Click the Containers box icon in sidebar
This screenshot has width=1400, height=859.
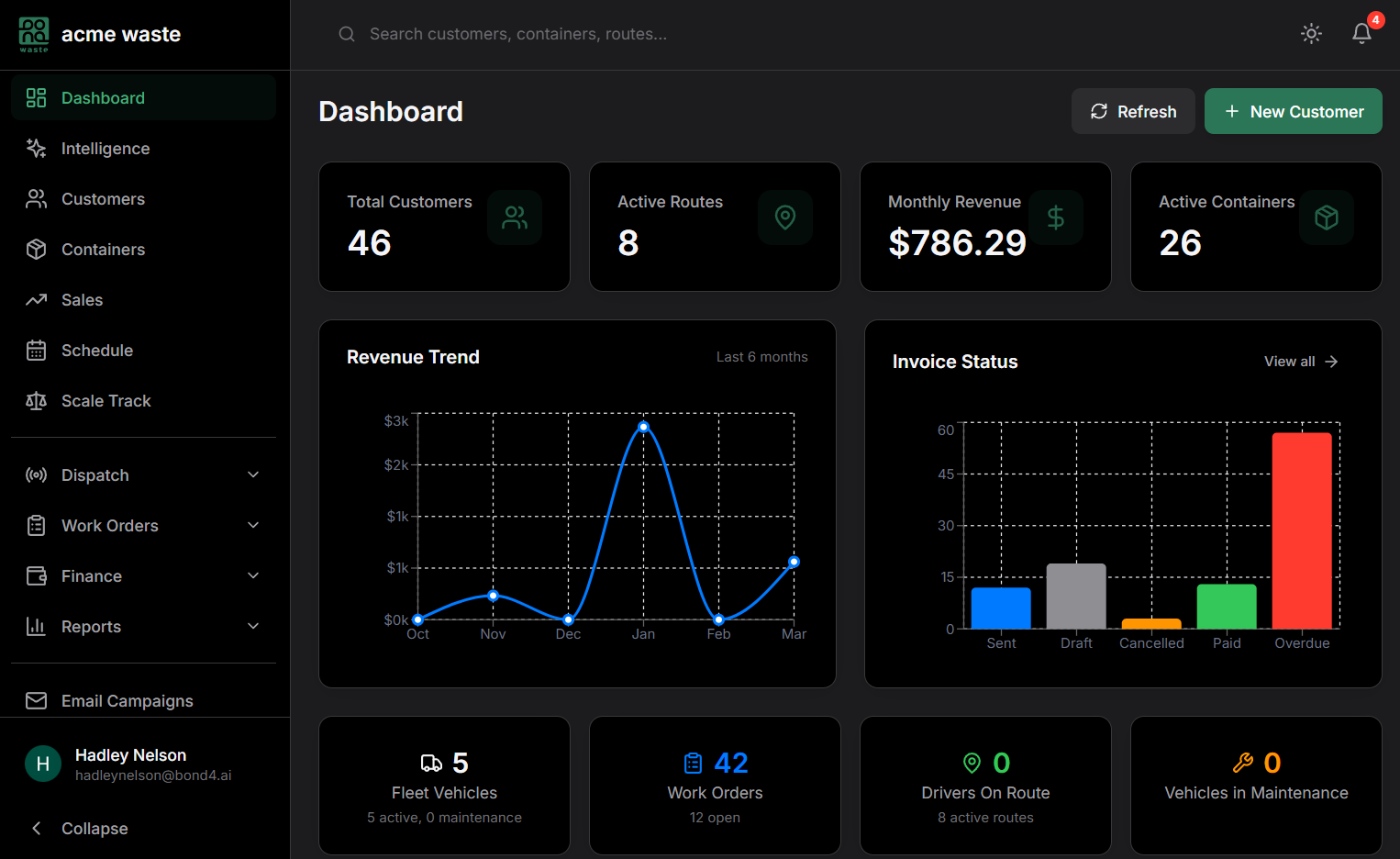tap(36, 249)
